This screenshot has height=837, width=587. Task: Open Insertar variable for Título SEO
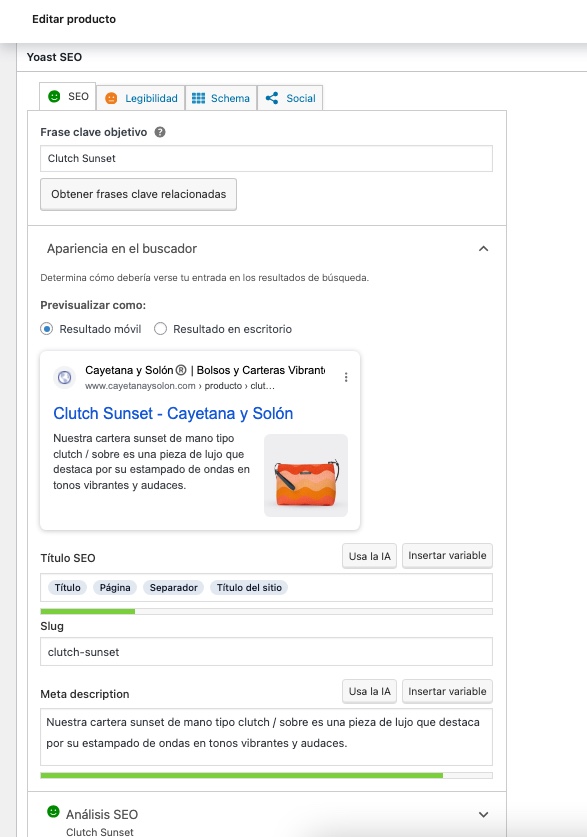(x=447, y=556)
